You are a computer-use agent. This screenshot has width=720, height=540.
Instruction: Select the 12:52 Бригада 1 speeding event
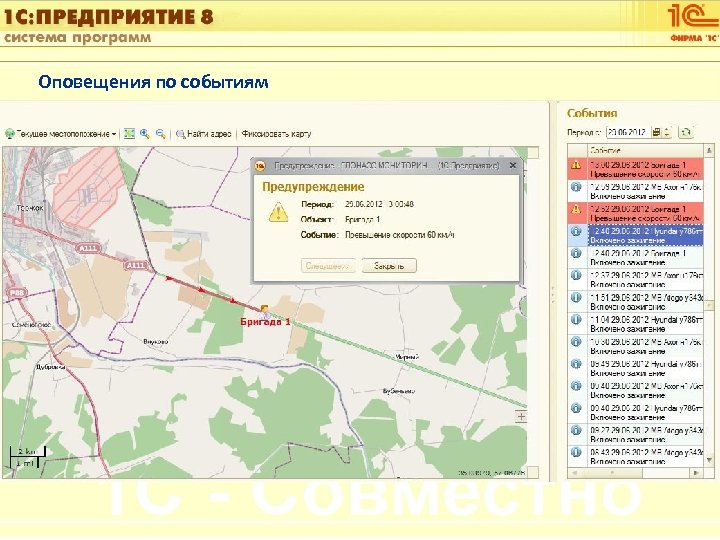pyautogui.click(x=635, y=213)
